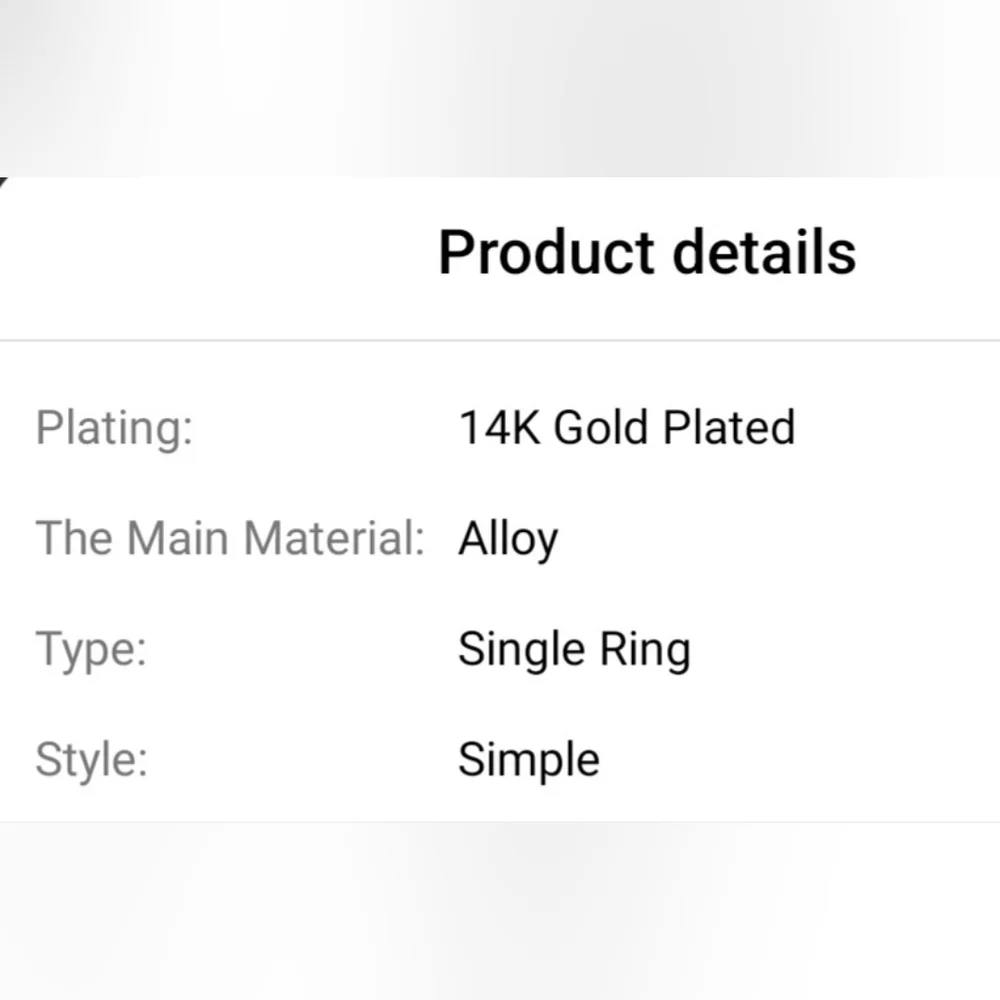Click the Simple style value
The image size is (1000, 1000).
click(x=528, y=760)
